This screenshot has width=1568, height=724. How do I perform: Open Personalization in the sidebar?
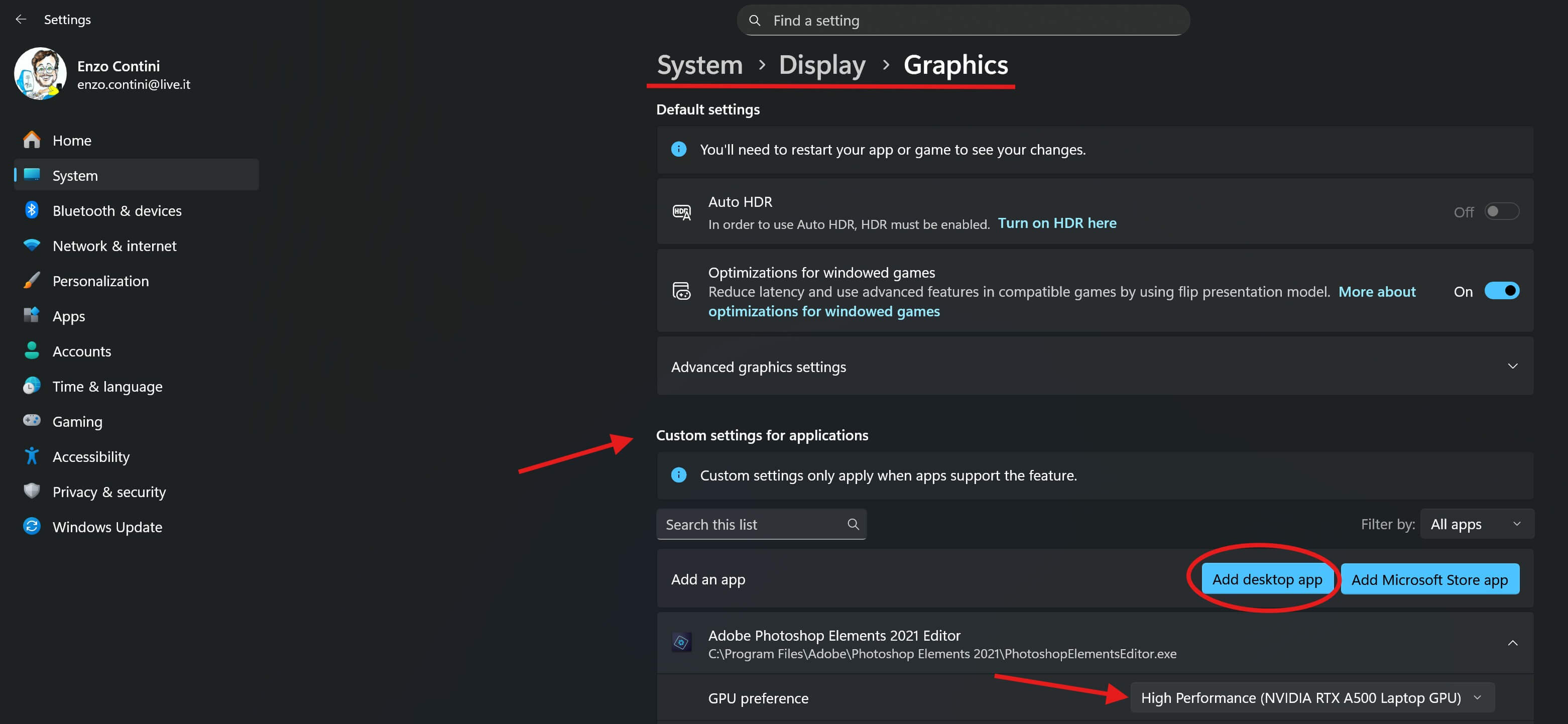coord(100,281)
